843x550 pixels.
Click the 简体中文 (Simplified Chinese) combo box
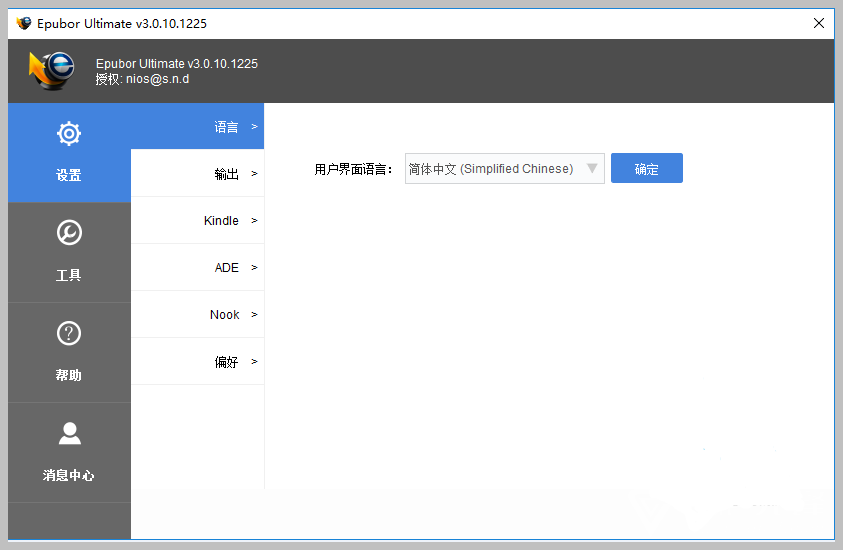pos(504,168)
